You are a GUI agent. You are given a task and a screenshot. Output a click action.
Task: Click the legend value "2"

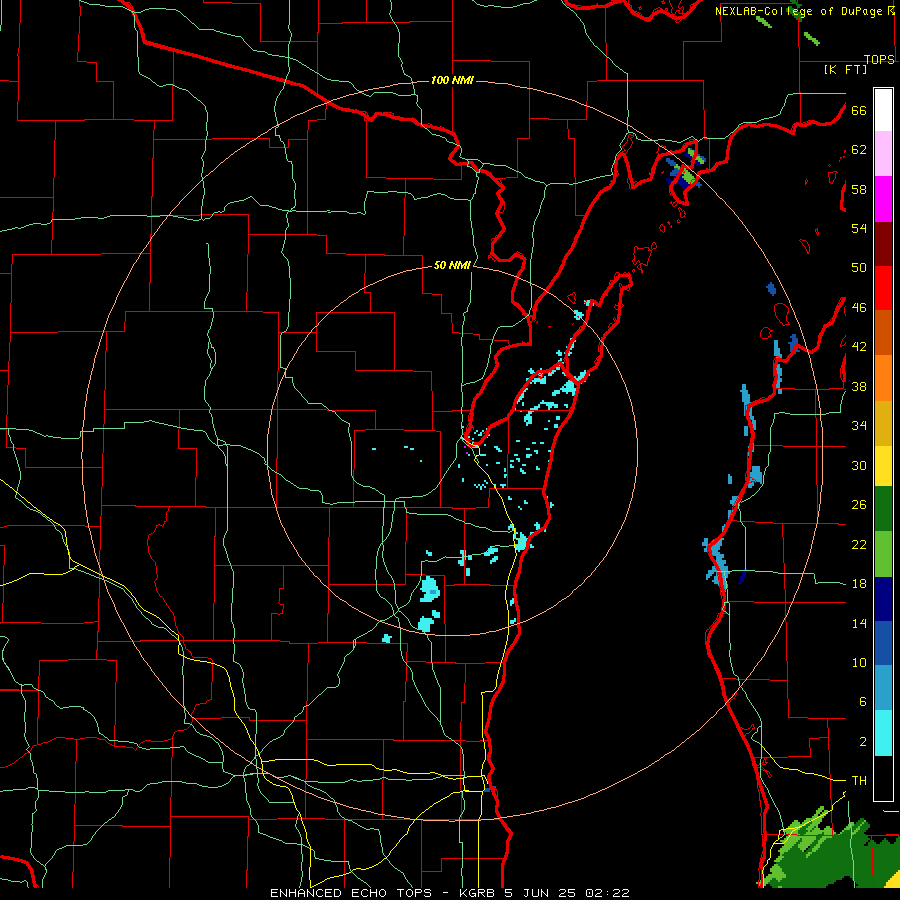point(862,742)
